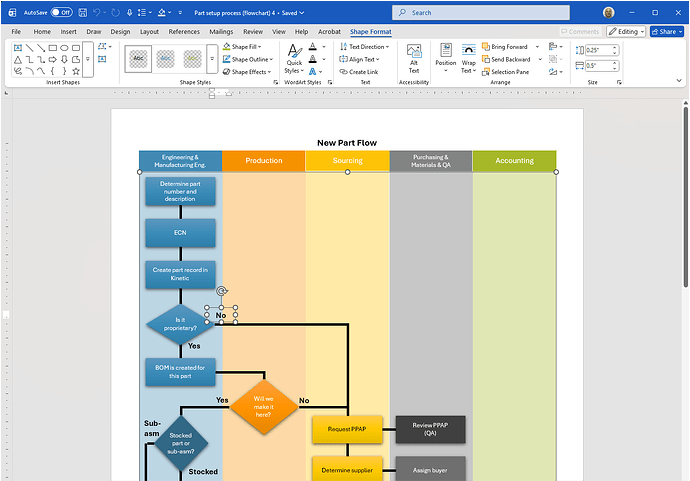Click the Share button

667,32
